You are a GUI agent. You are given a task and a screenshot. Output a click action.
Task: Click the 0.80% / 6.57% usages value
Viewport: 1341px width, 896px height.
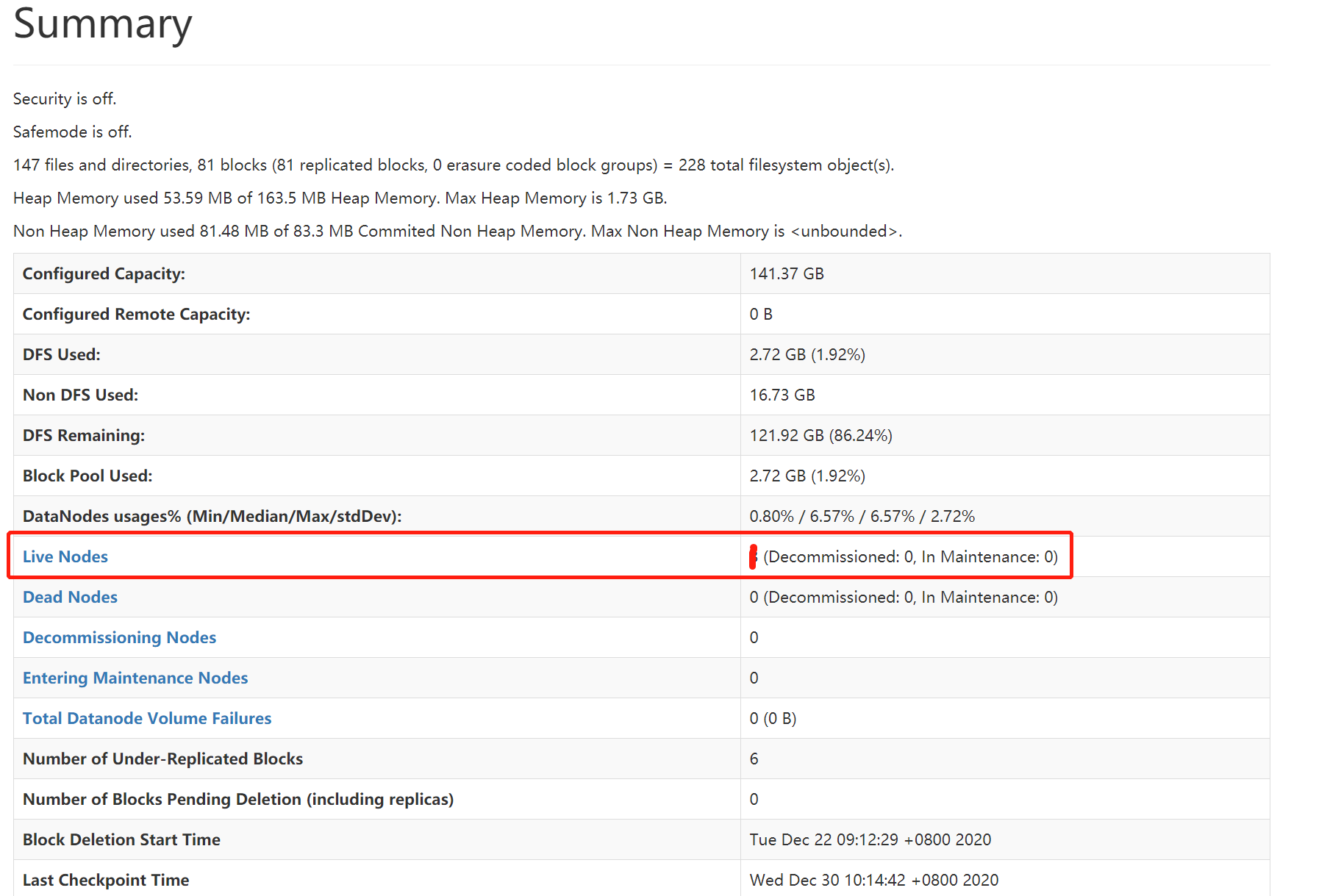tap(862, 516)
